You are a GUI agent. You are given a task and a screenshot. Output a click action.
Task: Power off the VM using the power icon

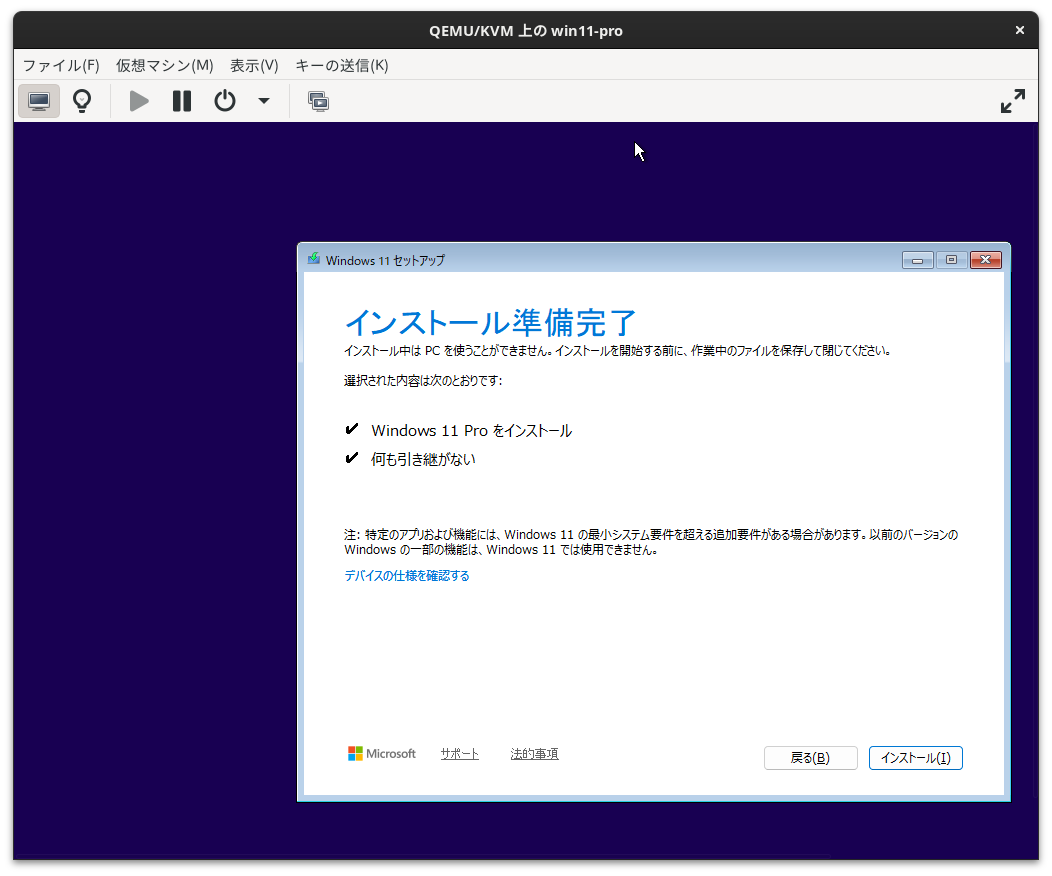pyautogui.click(x=224, y=101)
